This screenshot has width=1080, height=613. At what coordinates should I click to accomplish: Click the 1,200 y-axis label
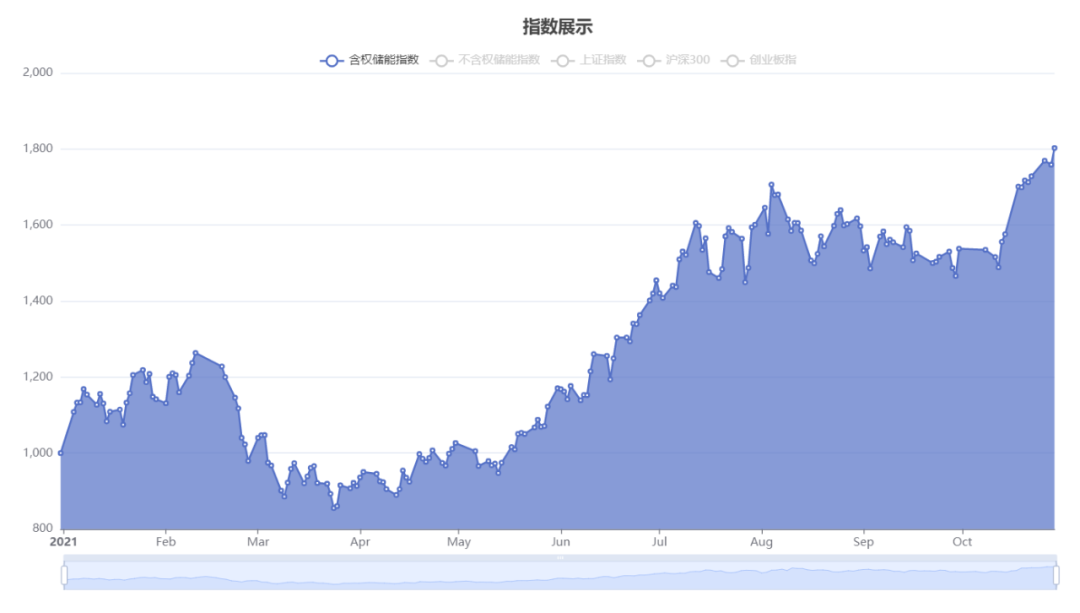[x=38, y=377]
